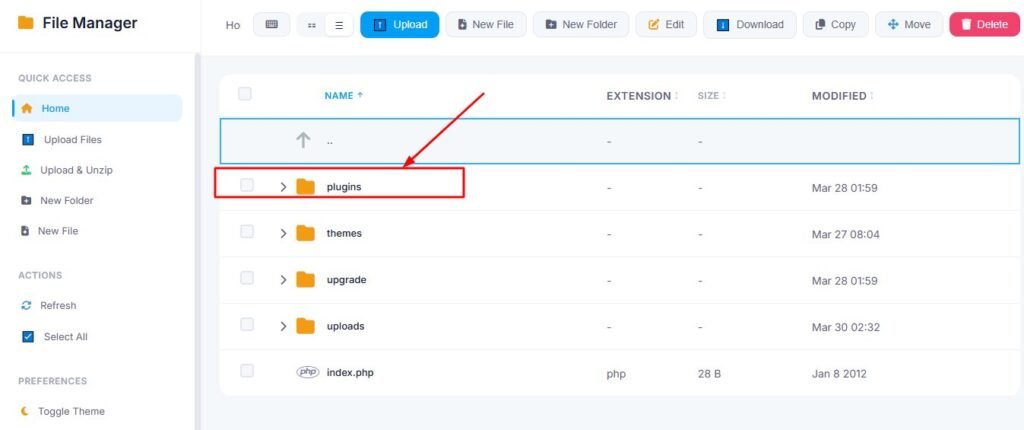This screenshot has width=1024, height=430.
Task: Click the Toggle Theme moon icon
Action: coord(26,411)
